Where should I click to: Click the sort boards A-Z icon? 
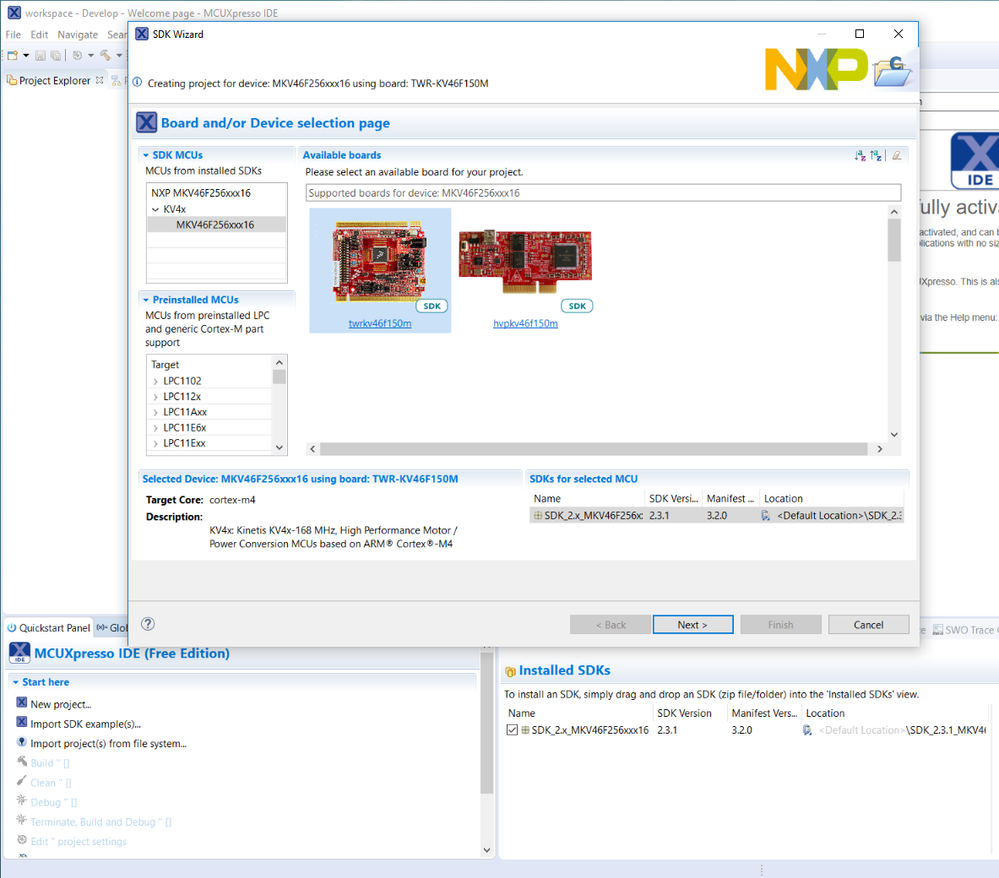point(860,155)
